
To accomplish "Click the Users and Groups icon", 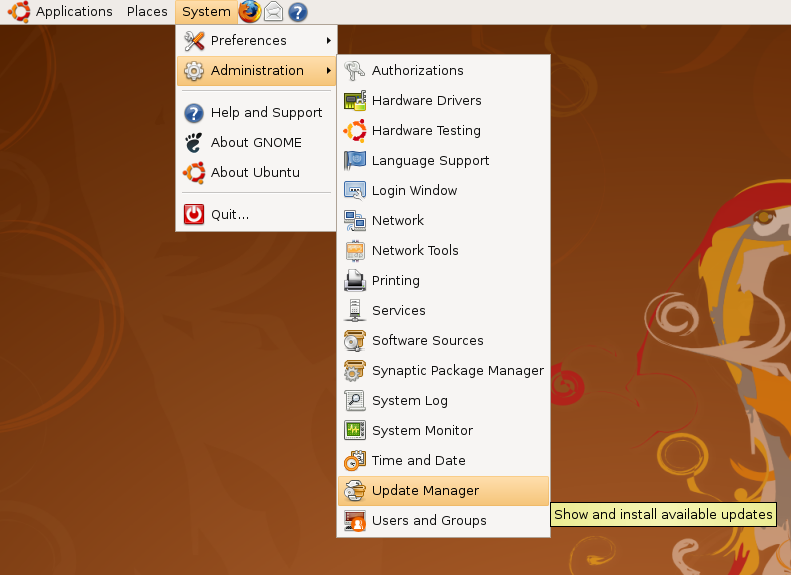I will point(355,521).
